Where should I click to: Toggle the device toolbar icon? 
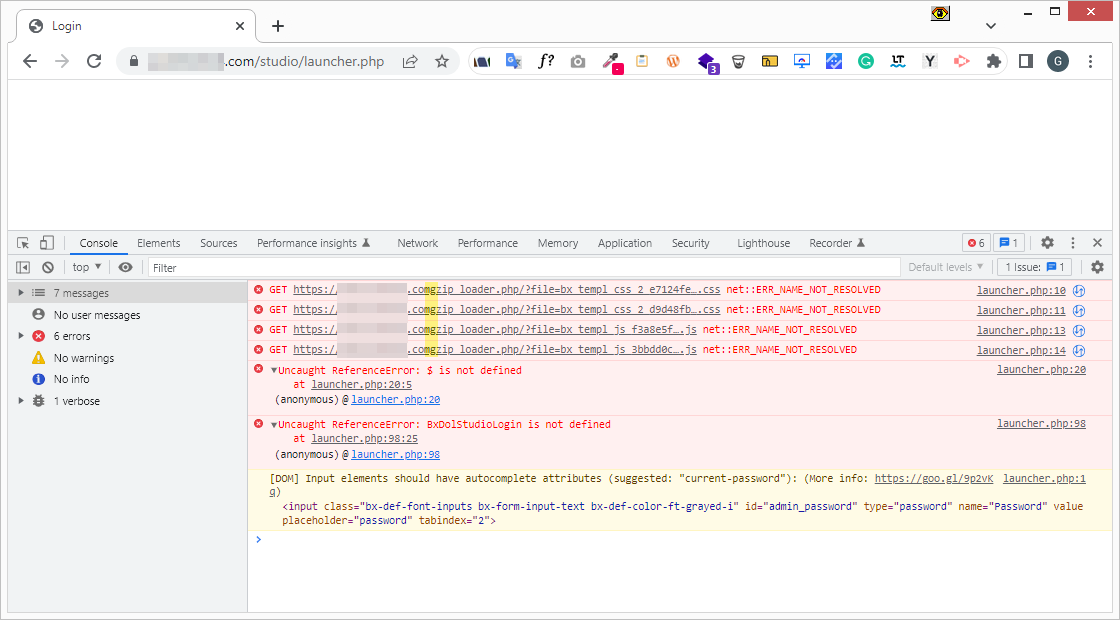[x=46, y=243]
